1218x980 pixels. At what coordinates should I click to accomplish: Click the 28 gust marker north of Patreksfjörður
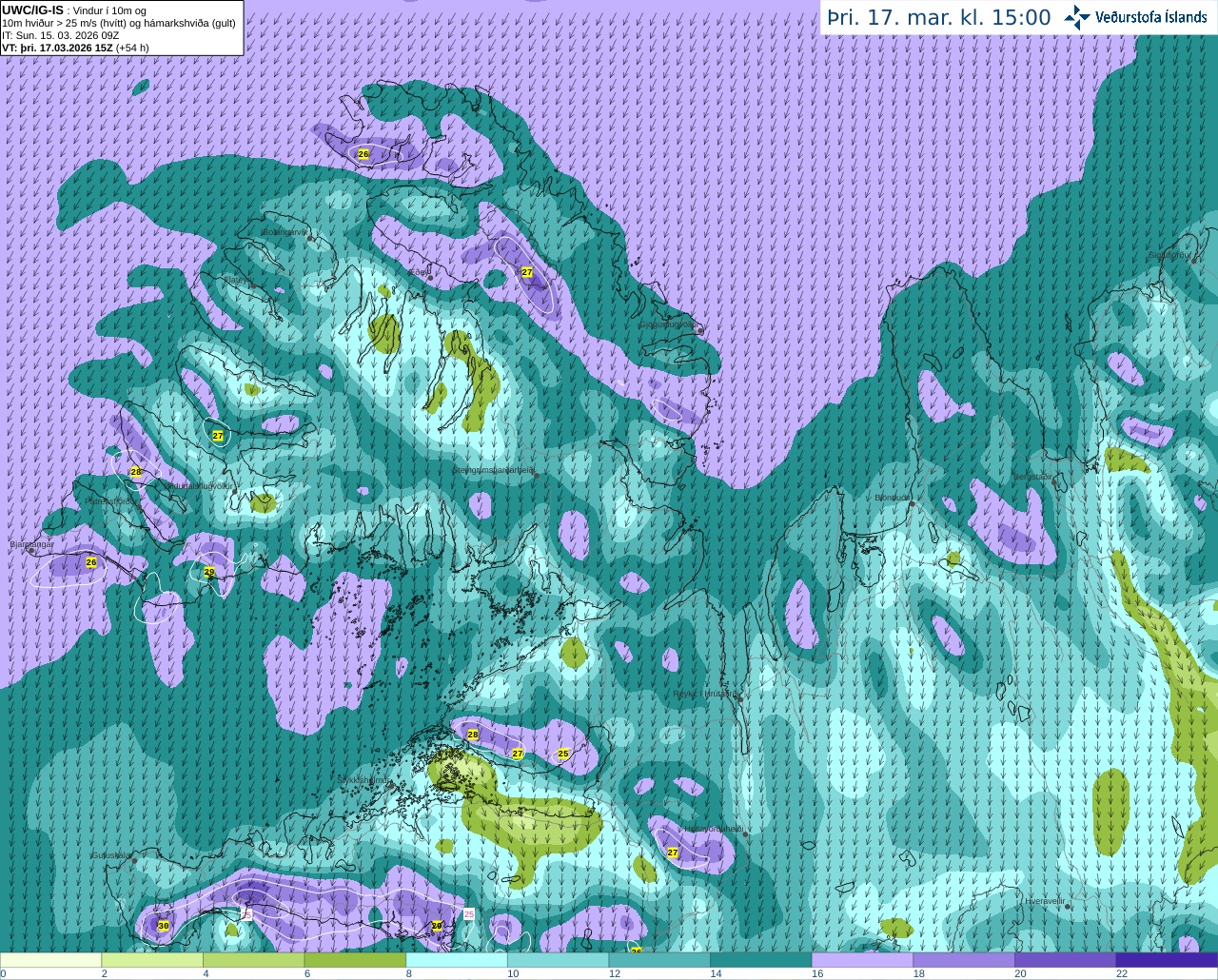click(136, 472)
